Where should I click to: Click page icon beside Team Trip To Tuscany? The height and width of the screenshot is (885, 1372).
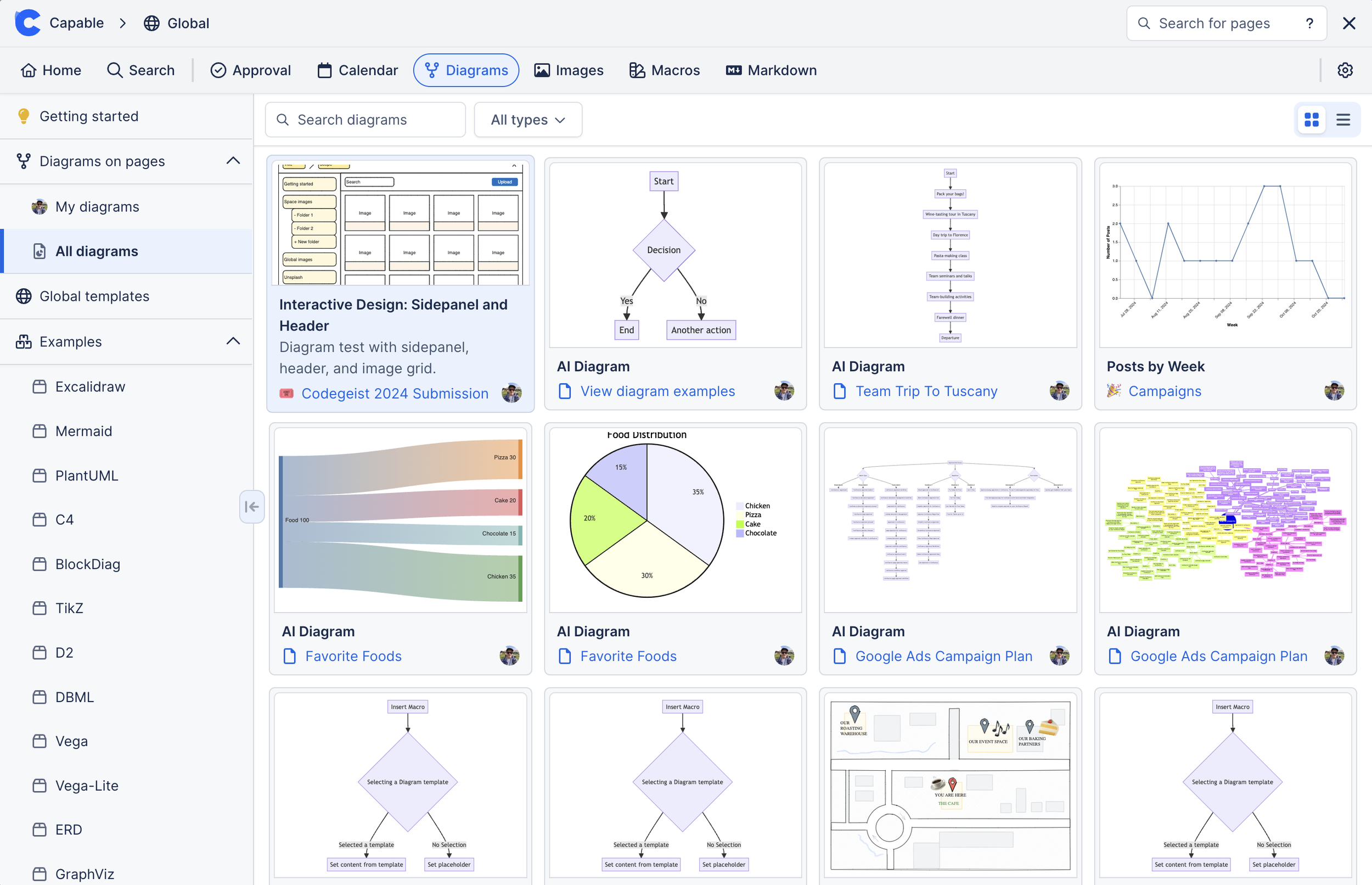pos(840,391)
